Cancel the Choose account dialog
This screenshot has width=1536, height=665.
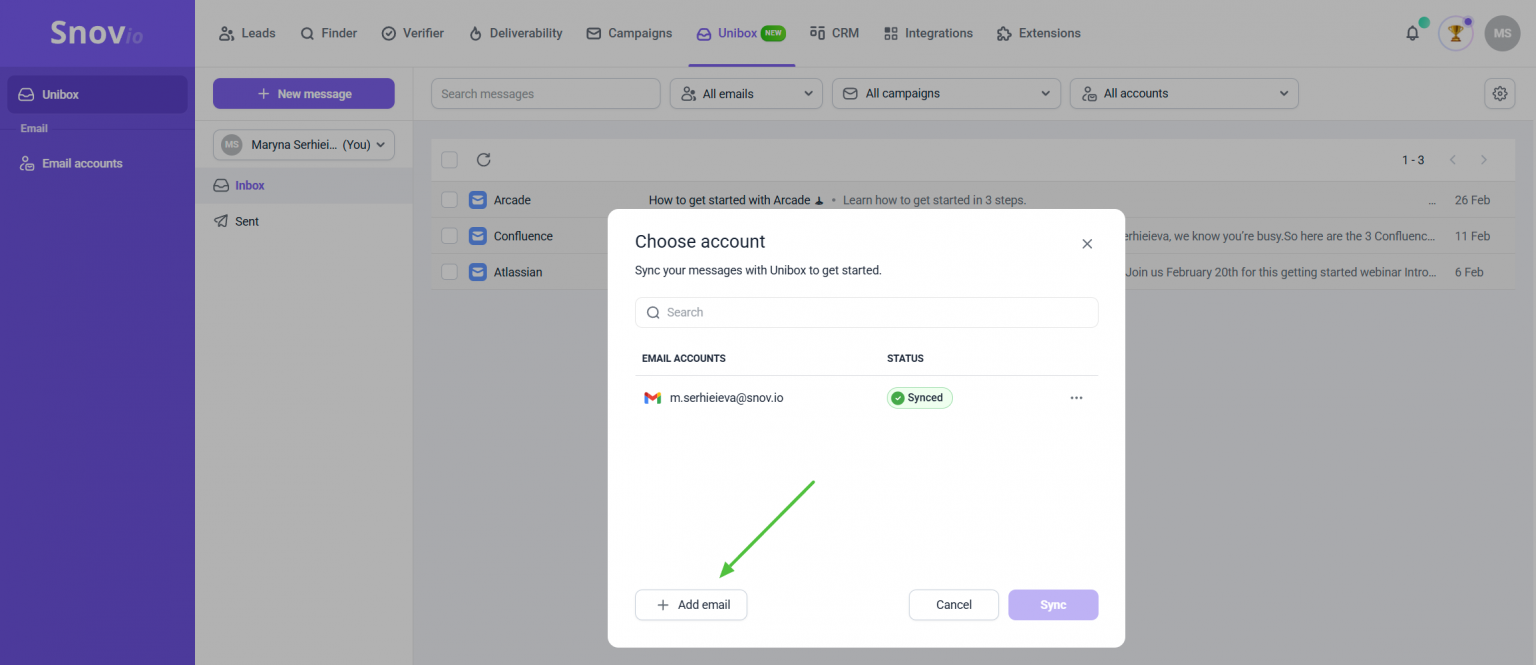coord(954,605)
